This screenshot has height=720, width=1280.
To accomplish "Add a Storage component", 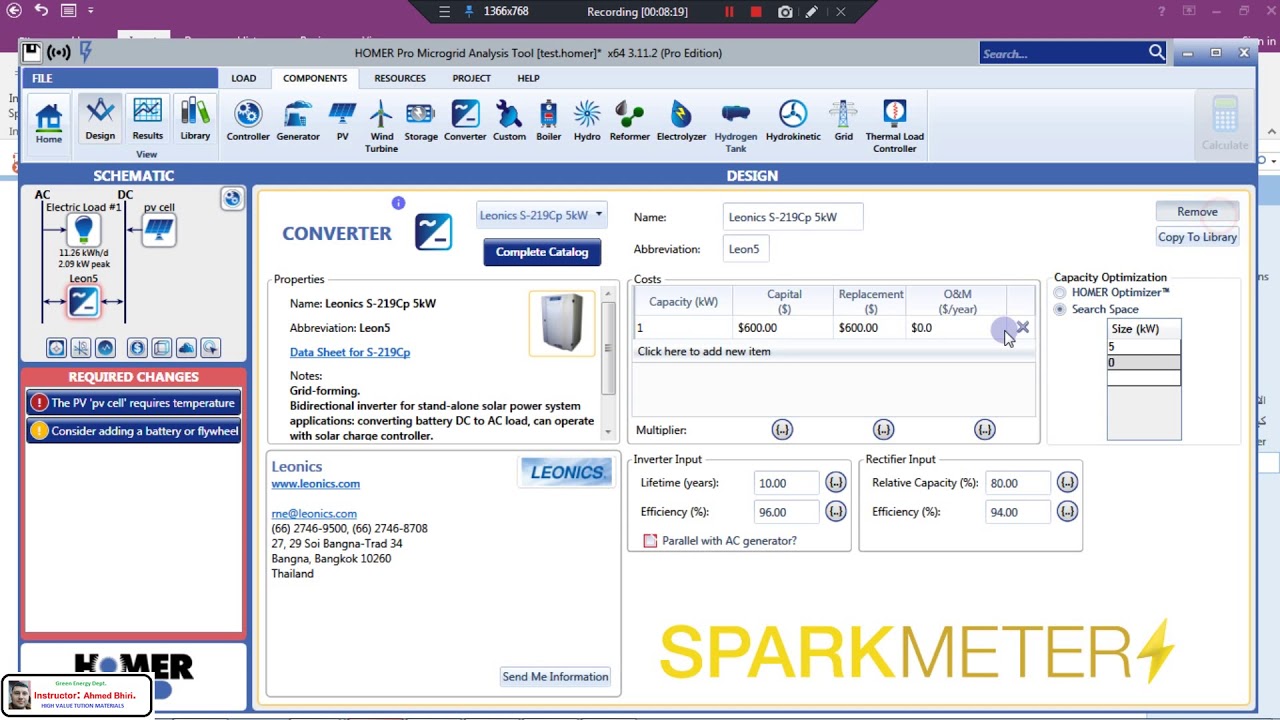I will tap(421, 122).
